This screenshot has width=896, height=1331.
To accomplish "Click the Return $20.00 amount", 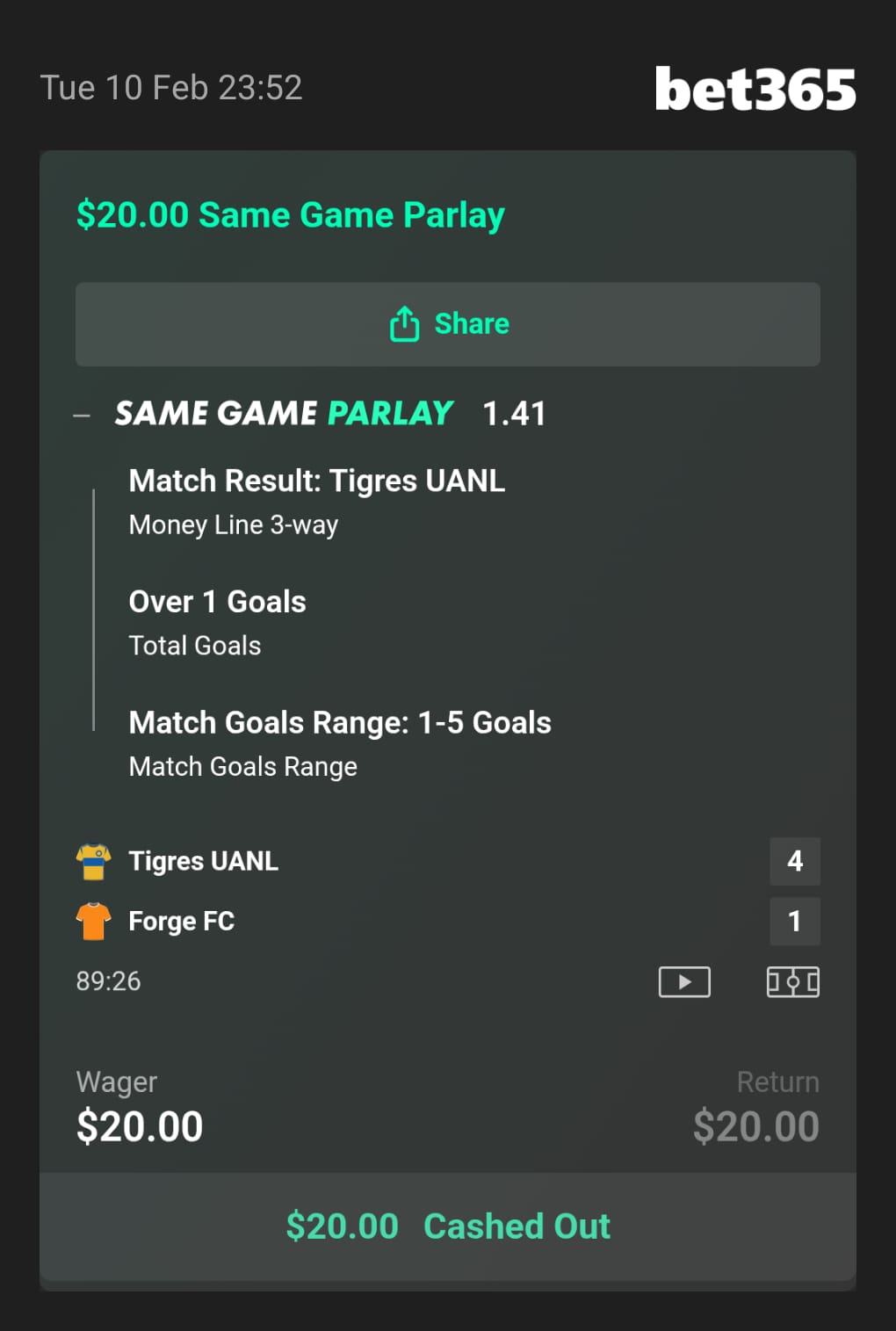I will click(x=755, y=1126).
